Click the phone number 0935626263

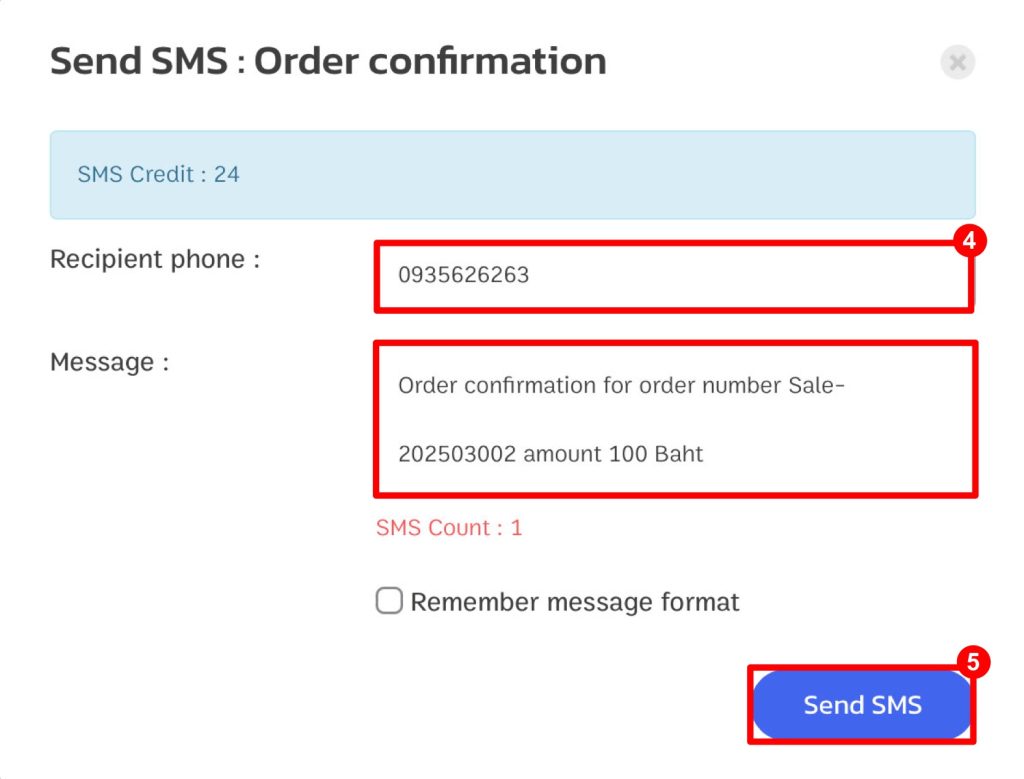pos(464,275)
